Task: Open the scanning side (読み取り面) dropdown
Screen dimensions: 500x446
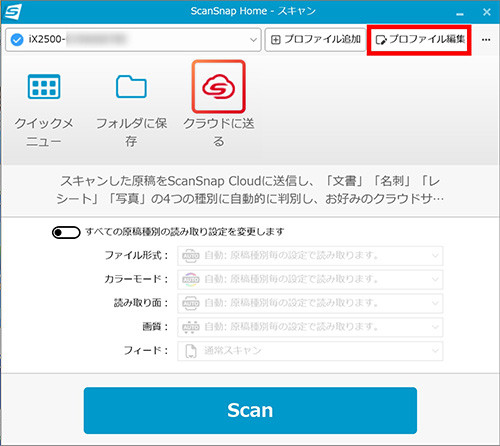Action: tap(310, 303)
